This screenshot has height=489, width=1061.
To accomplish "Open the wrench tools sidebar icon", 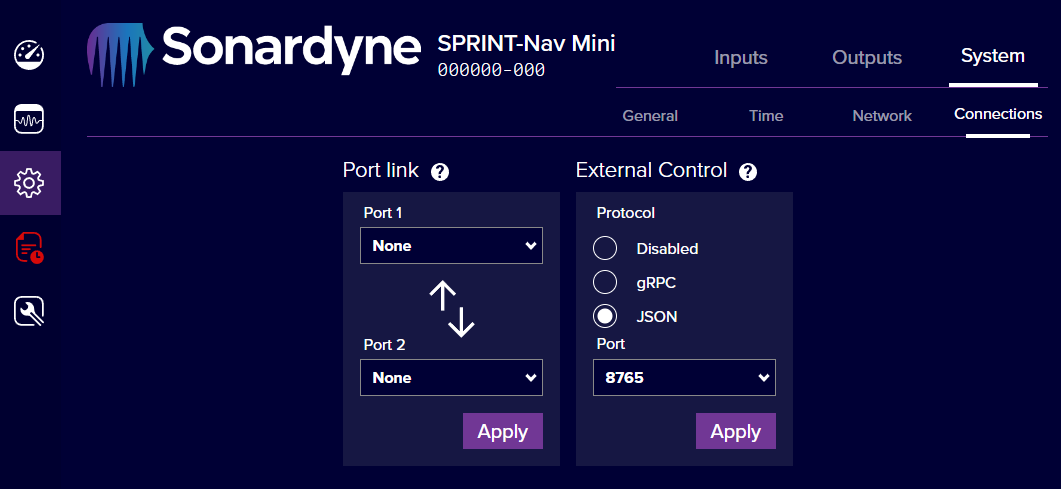I will click(29, 313).
